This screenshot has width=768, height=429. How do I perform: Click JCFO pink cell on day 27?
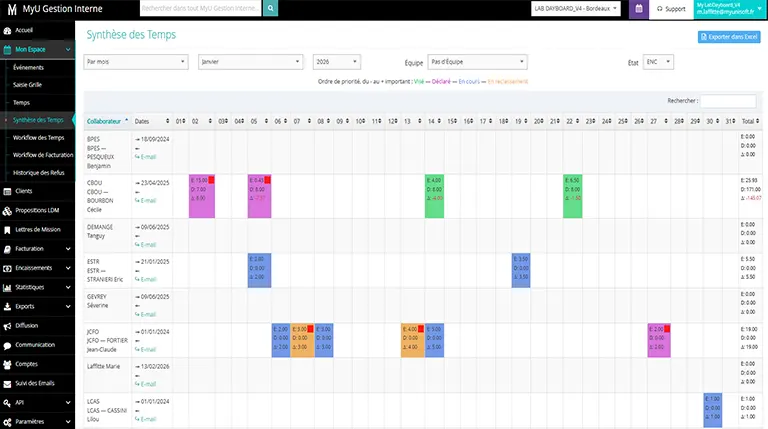point(659,340)
